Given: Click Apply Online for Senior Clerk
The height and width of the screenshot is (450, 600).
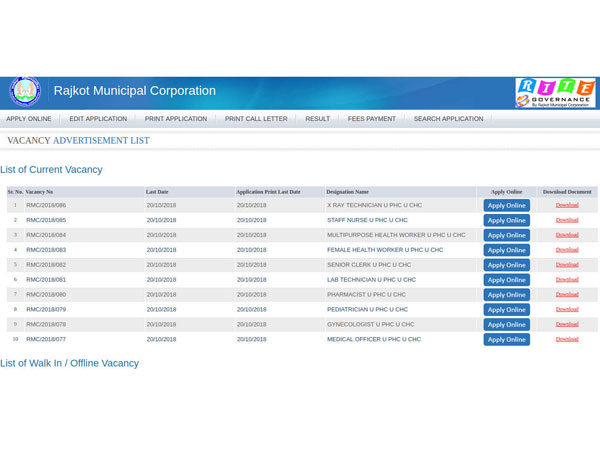Looking at the screenshot, I should click(x=507, y=265).
